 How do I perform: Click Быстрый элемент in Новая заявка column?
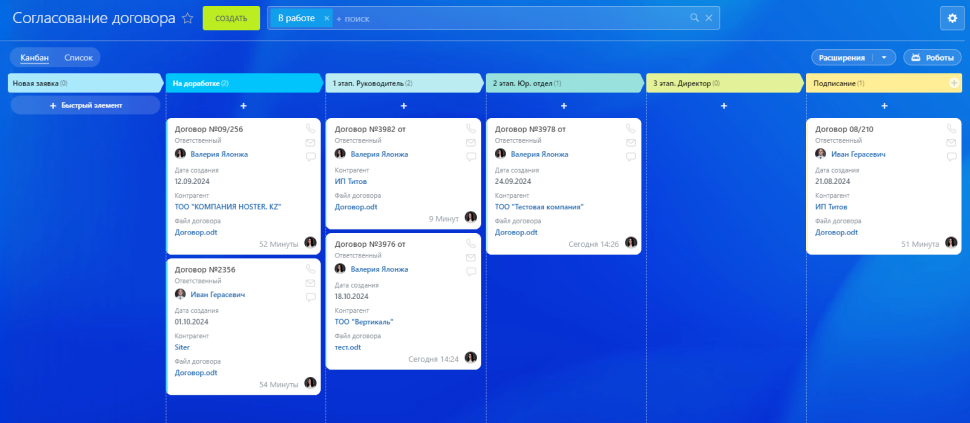(x=85, y=105)
